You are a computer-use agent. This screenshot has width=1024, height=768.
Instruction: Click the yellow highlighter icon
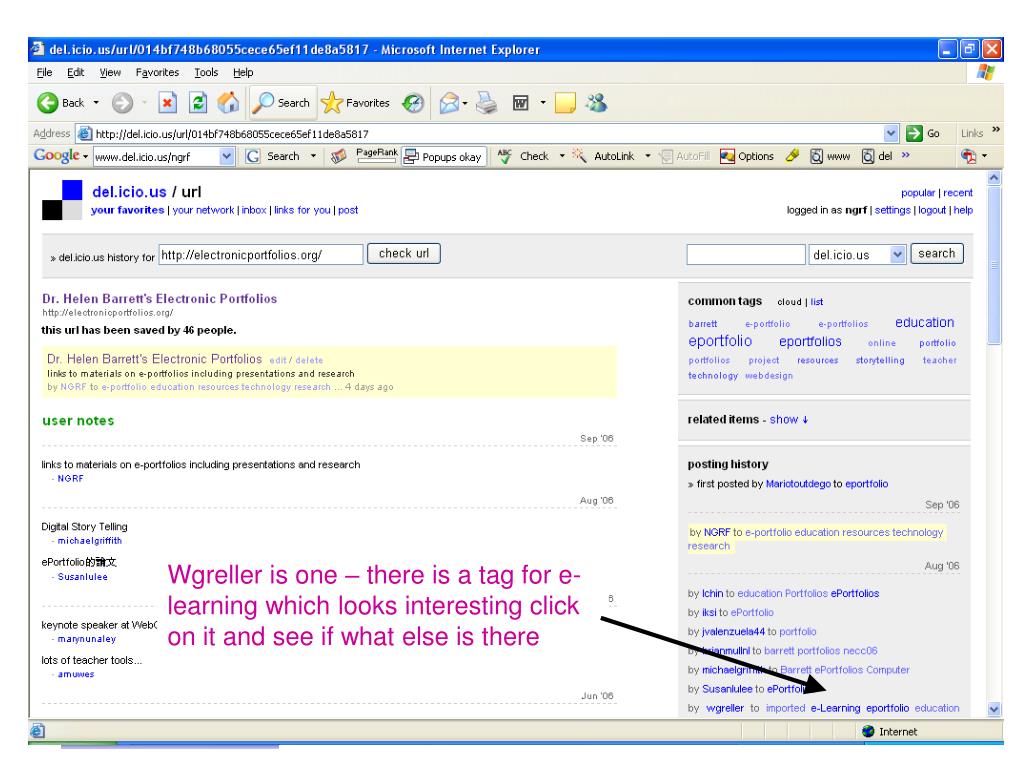pyautogui.click(x=792, y=156)
